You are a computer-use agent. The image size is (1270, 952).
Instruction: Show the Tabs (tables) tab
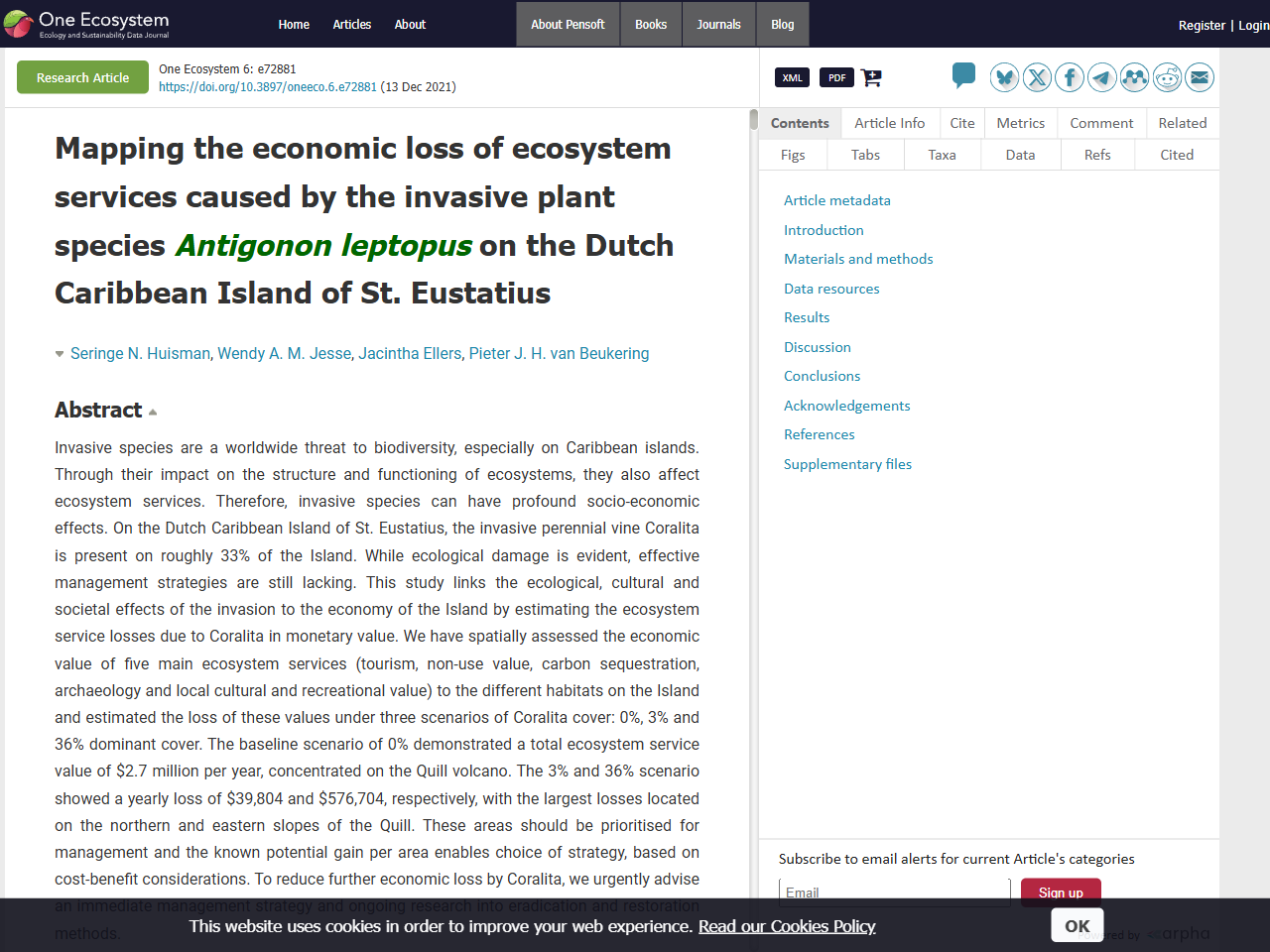coord(865,155)
